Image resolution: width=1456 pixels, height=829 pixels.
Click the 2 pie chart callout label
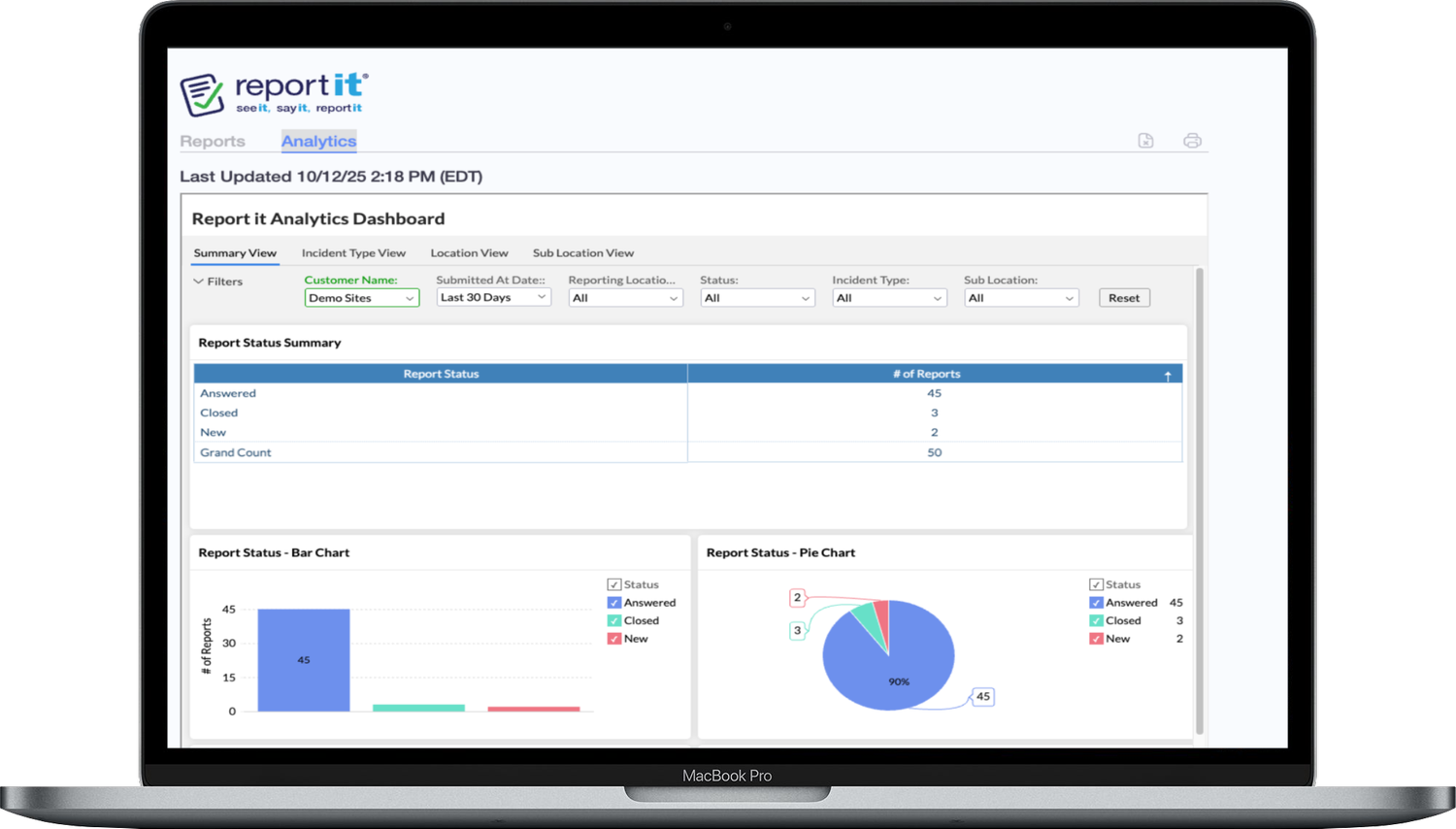coord(798,598)
